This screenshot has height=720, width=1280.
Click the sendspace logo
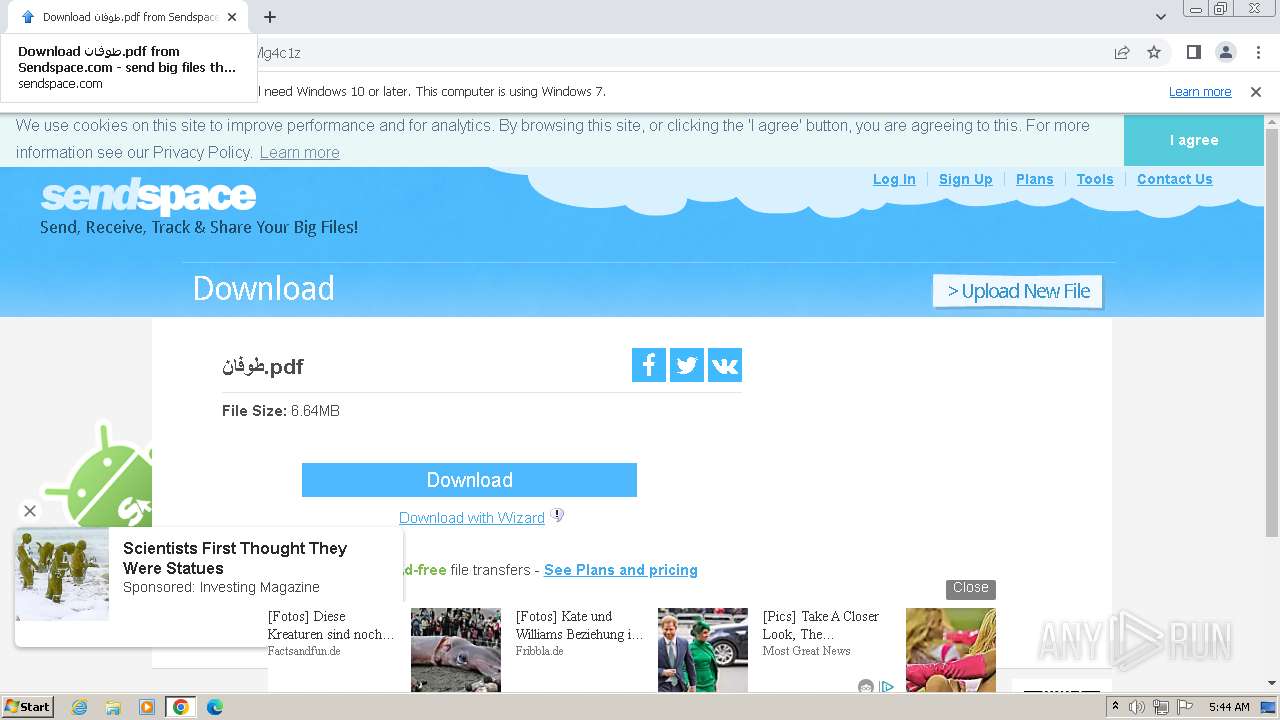pos(148,197)
